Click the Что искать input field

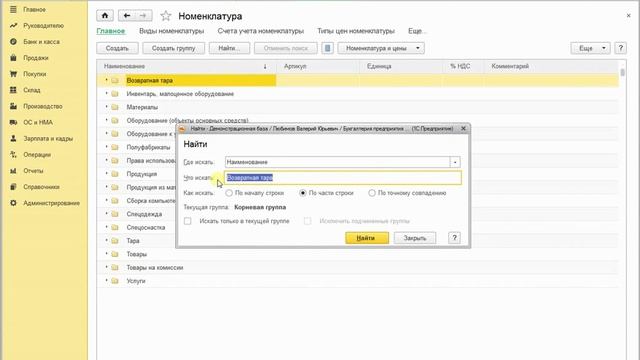click(343, 178)
